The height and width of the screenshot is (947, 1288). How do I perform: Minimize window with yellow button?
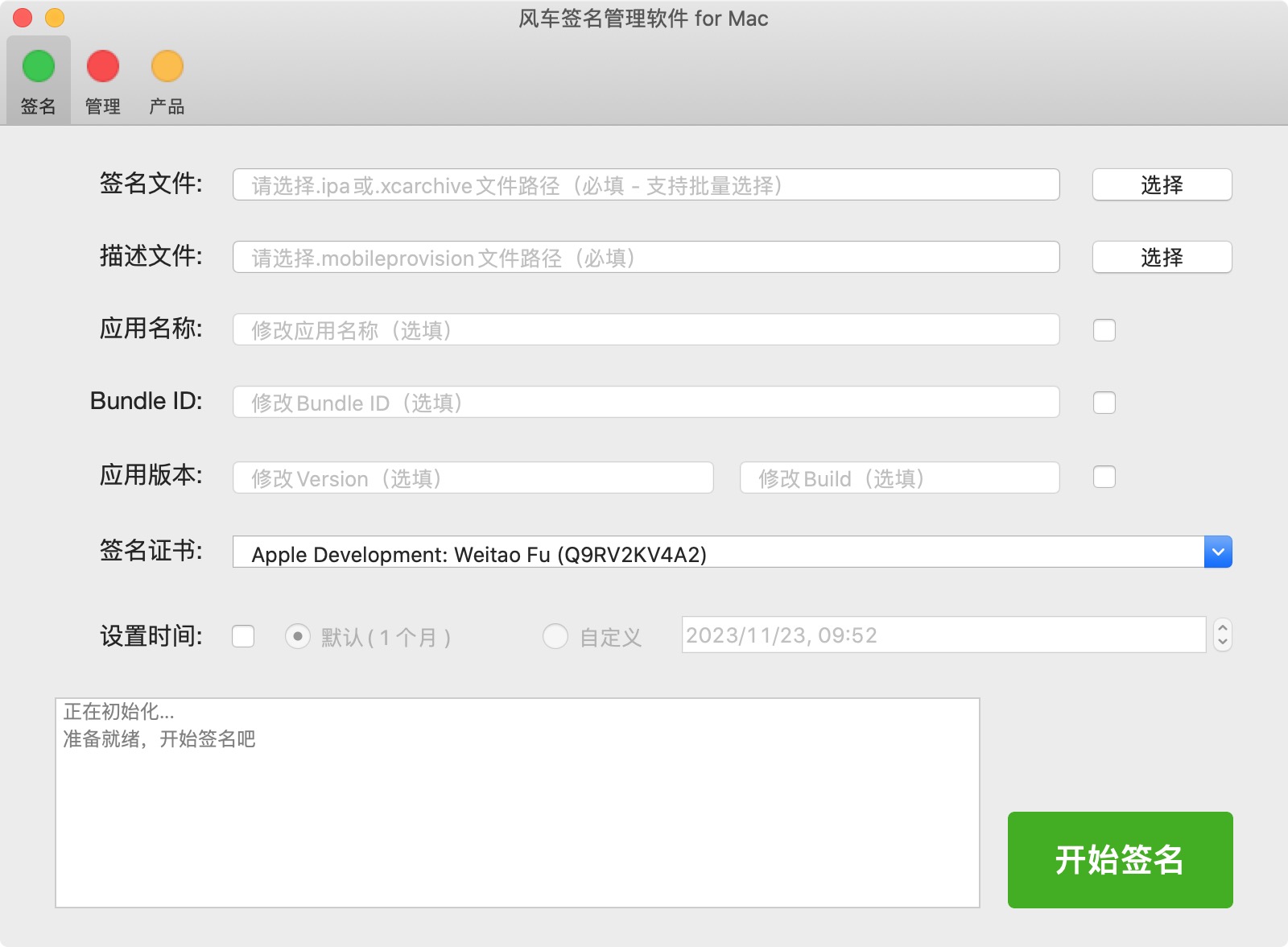(55, 18)
